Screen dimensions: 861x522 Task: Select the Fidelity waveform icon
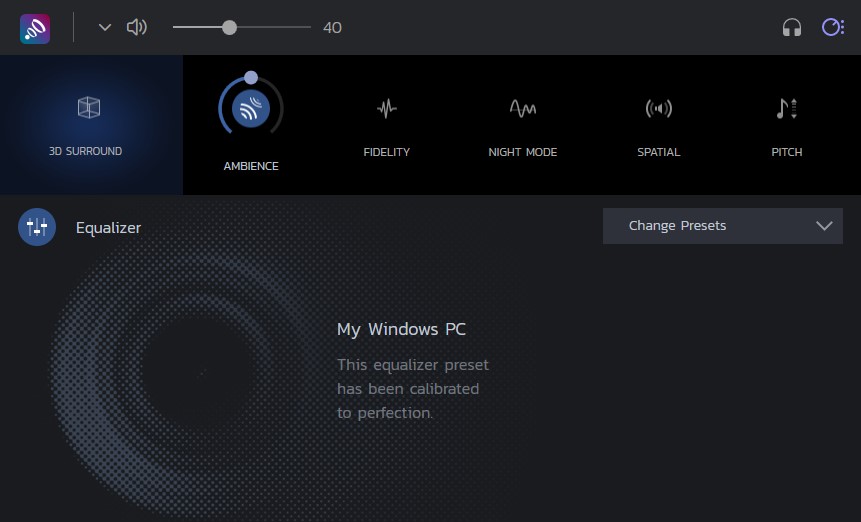[387, 108]
